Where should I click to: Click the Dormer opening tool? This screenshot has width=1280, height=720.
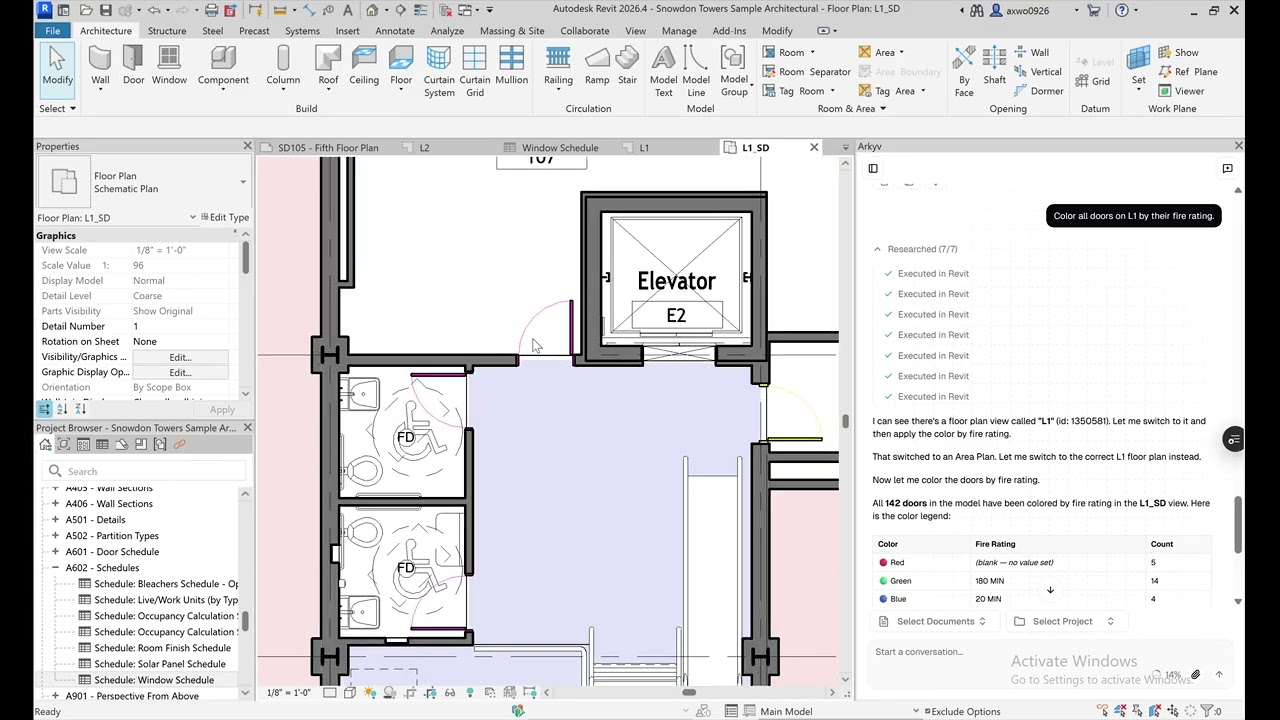coord(1038,91)
